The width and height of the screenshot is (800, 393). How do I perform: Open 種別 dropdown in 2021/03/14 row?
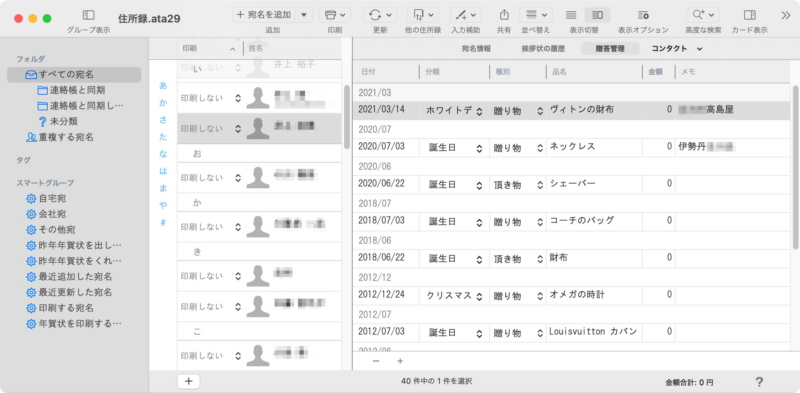[517, 110]
